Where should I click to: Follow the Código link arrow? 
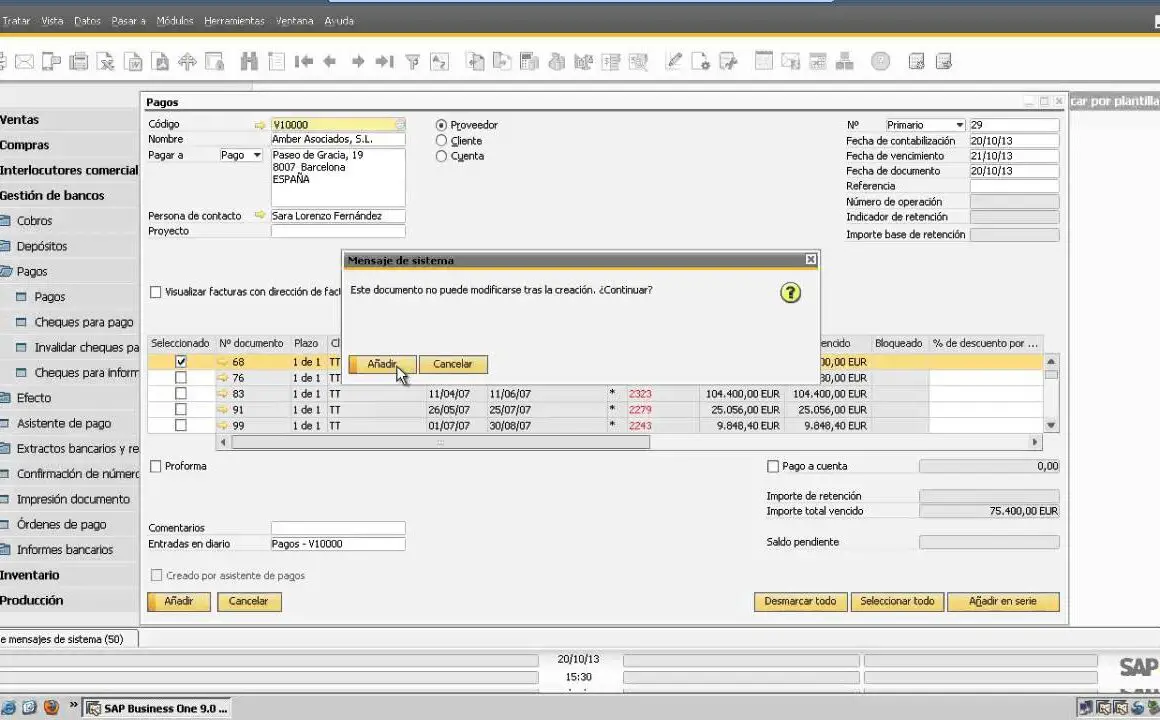coord(260,125)
